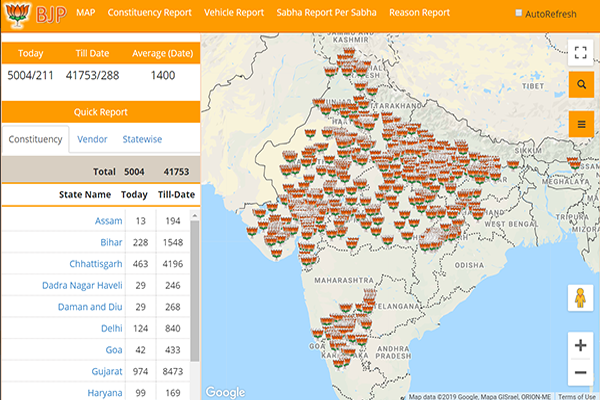Enable the AutoRefresh checkbox
The image size is (600, 400).
[518, 13]
